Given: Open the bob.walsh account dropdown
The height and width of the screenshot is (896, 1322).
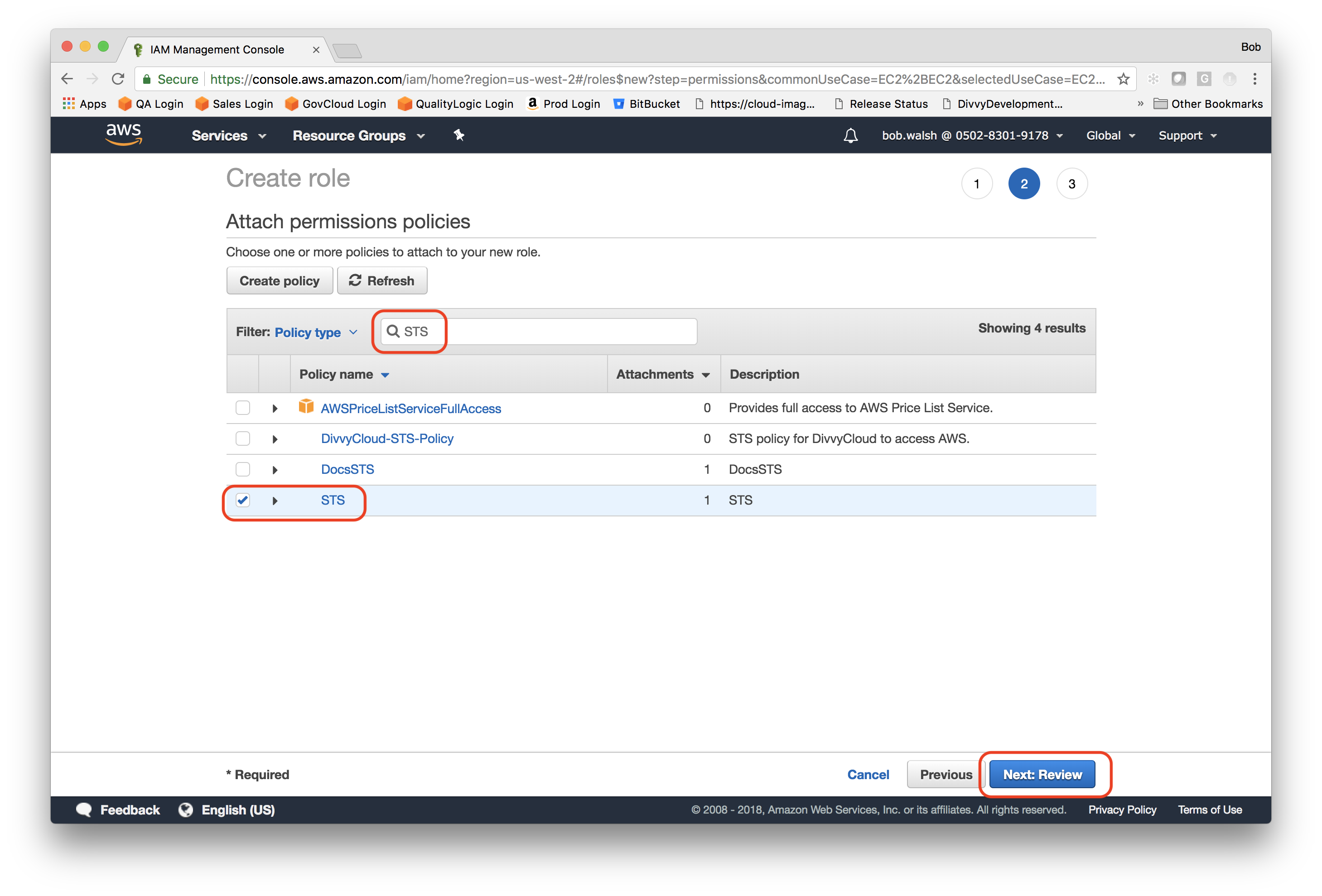Looking at the screenshot, I should pos(972,135).
